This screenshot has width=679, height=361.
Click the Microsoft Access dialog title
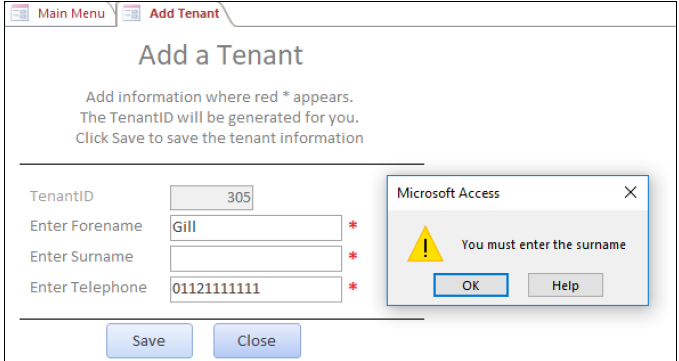448,193
